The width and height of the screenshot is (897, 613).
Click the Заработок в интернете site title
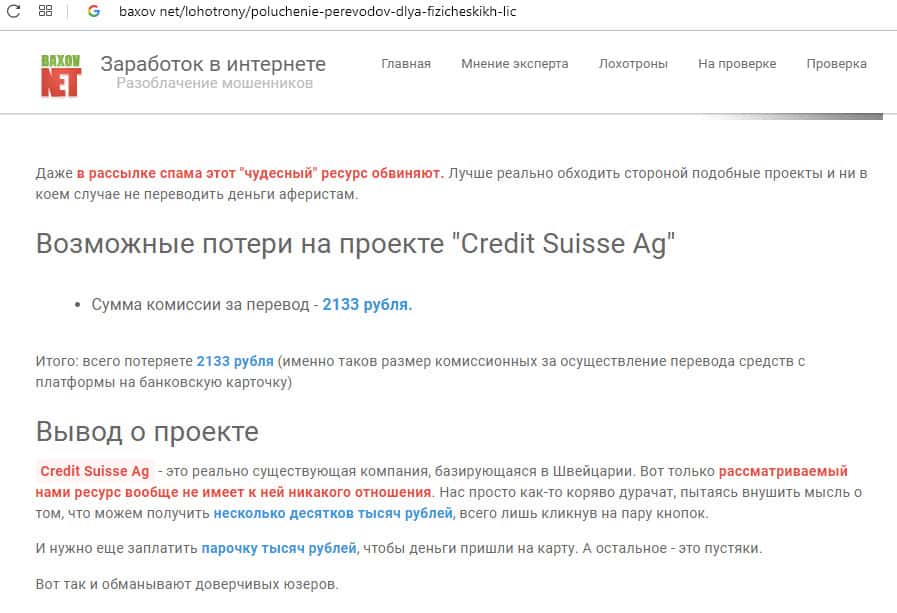point(213,64)
